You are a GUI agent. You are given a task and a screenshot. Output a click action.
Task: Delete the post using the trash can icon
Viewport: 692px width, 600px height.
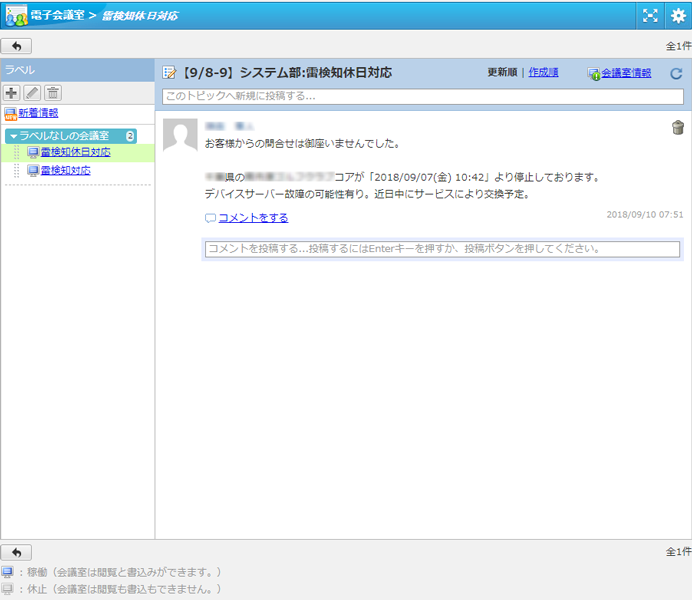677,127
